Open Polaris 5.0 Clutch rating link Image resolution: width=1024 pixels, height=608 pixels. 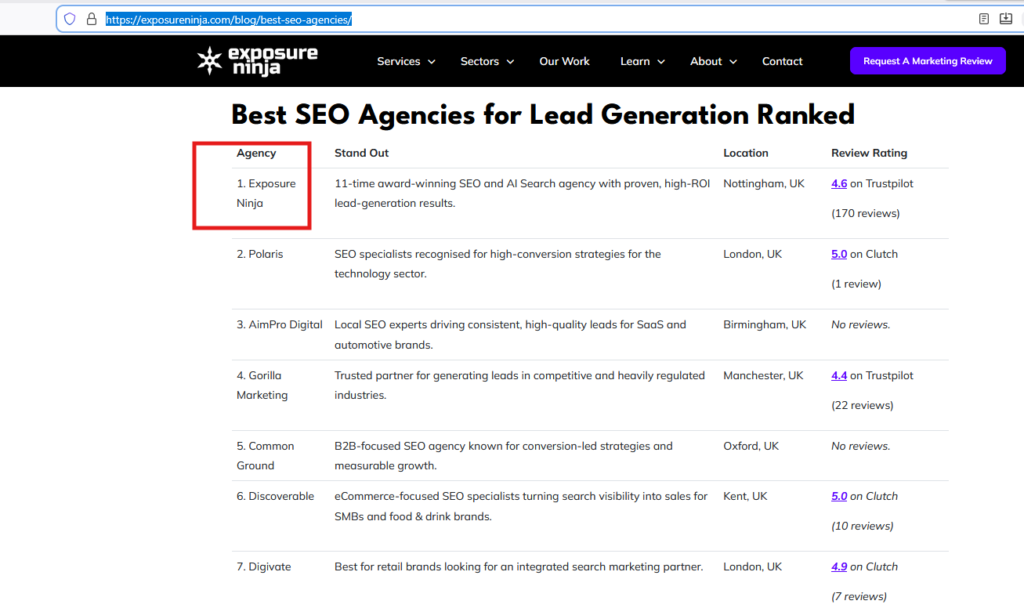[839, 254]
